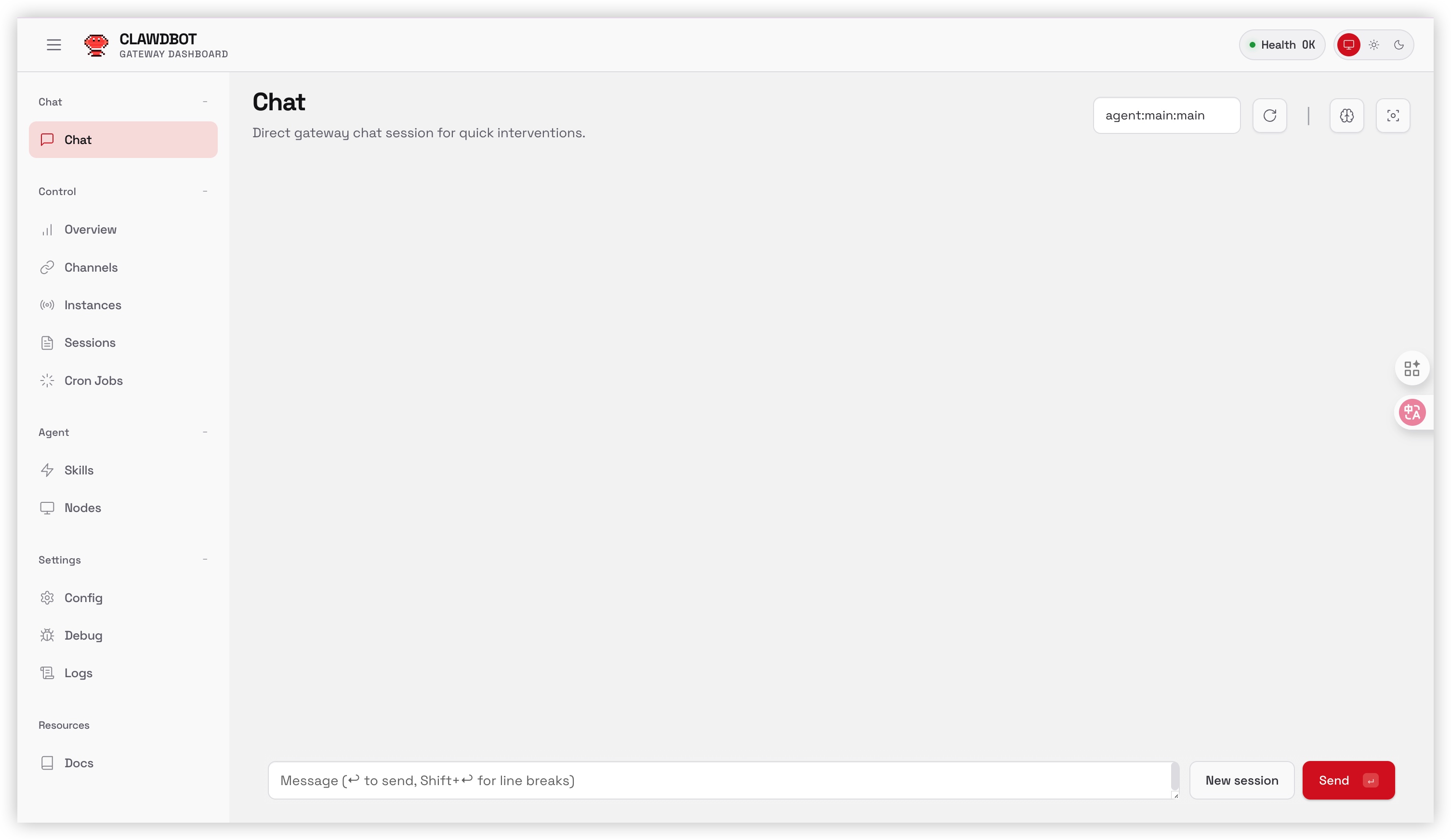Click the focus mode icon

[1392, 116]
